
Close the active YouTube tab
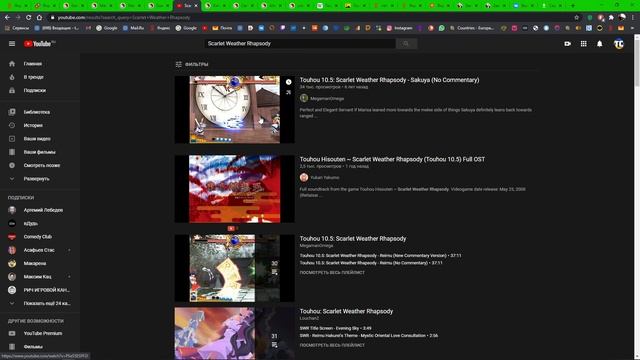[196, 6]
